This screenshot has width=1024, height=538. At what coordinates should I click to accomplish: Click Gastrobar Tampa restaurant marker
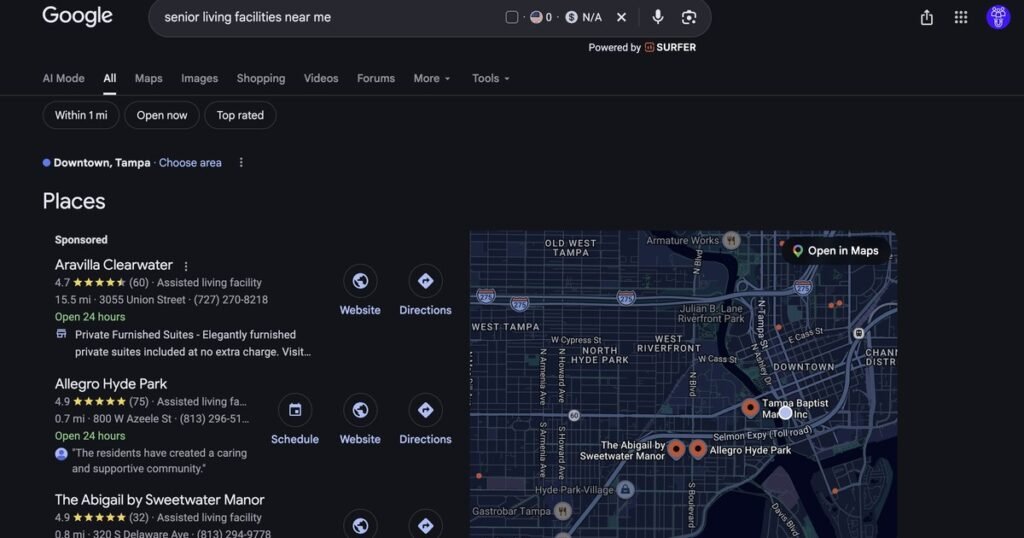(562, 511)
